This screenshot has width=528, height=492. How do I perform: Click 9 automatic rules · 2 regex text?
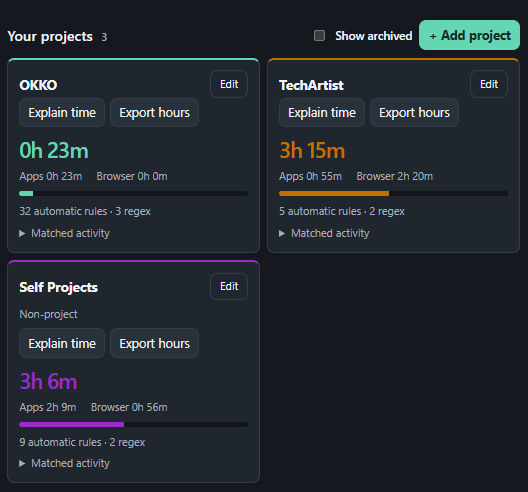pyautogui.click(x=82, y=442)
